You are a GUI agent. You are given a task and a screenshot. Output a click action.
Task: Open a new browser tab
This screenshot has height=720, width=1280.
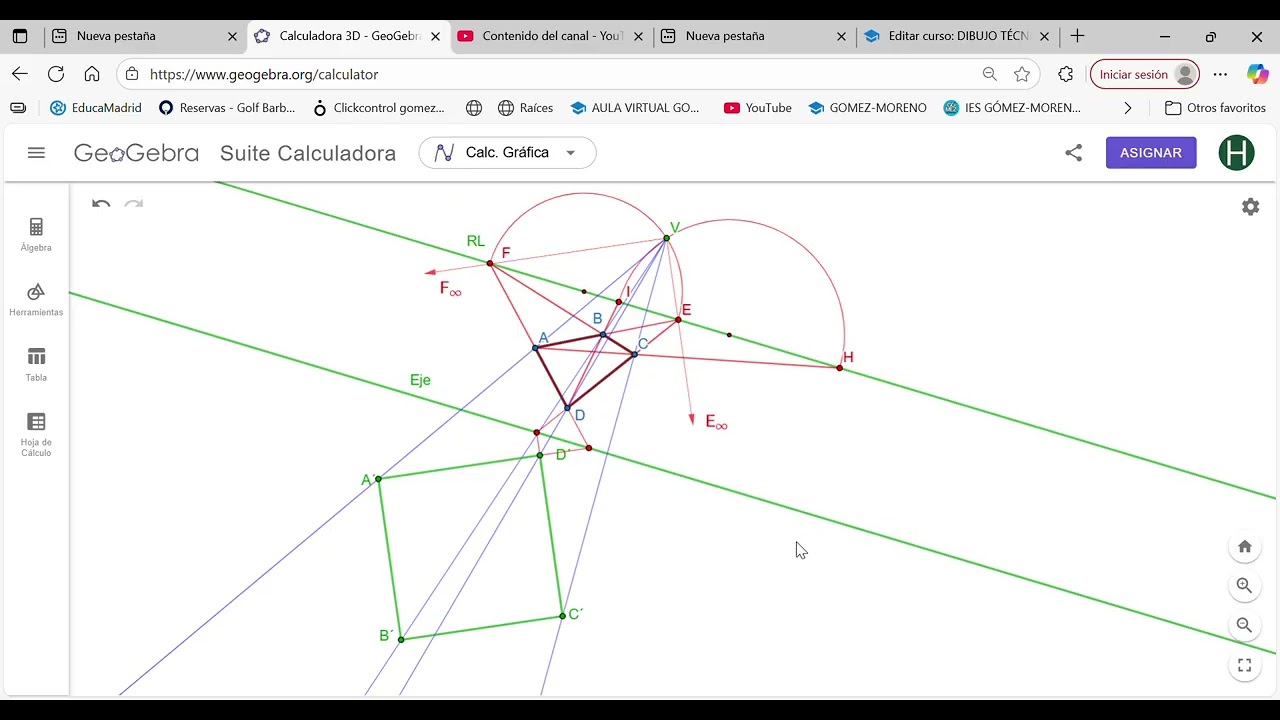1077,36
